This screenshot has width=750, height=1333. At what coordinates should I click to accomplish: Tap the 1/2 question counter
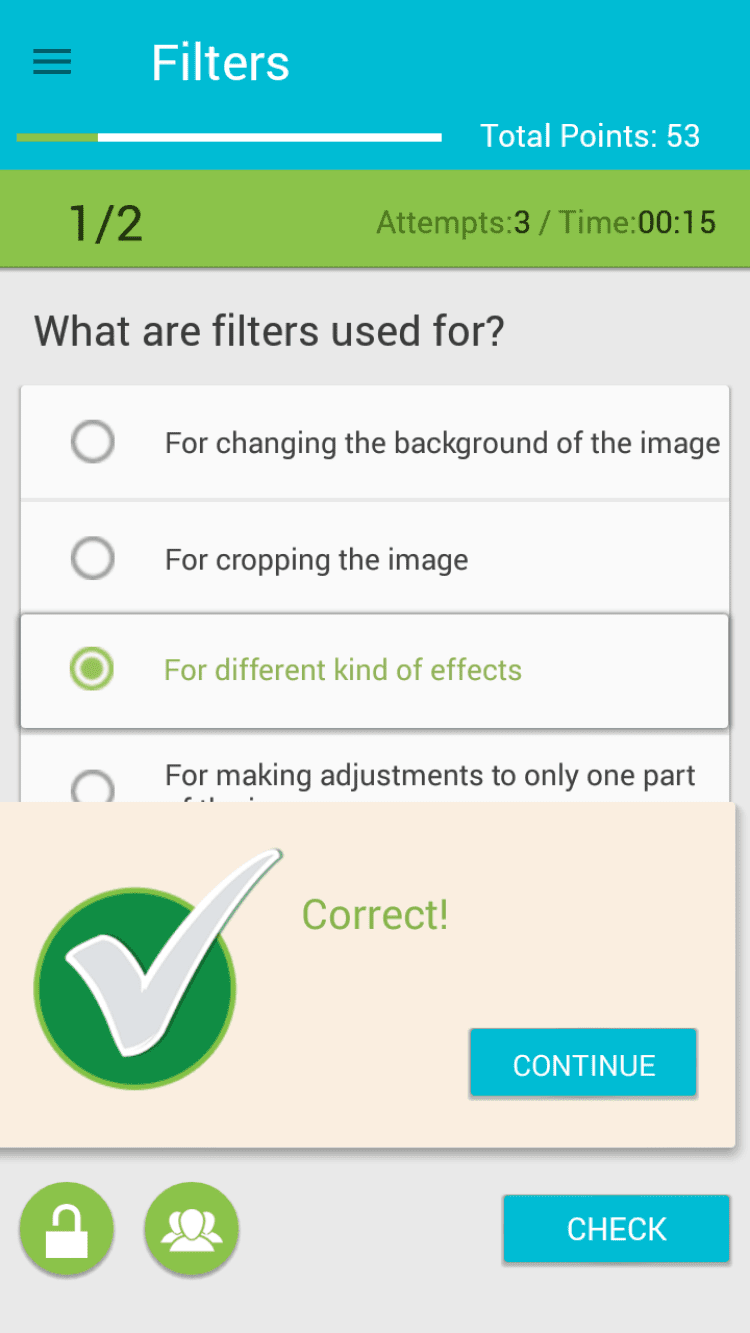[x=105, y=222]
